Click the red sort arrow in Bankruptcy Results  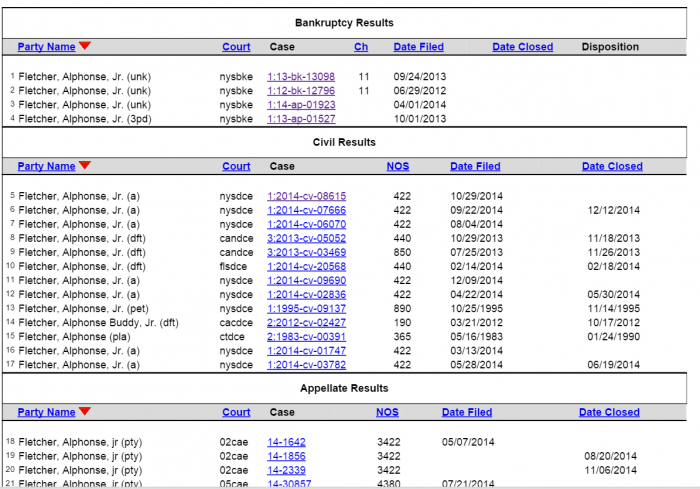click(85, 46)
